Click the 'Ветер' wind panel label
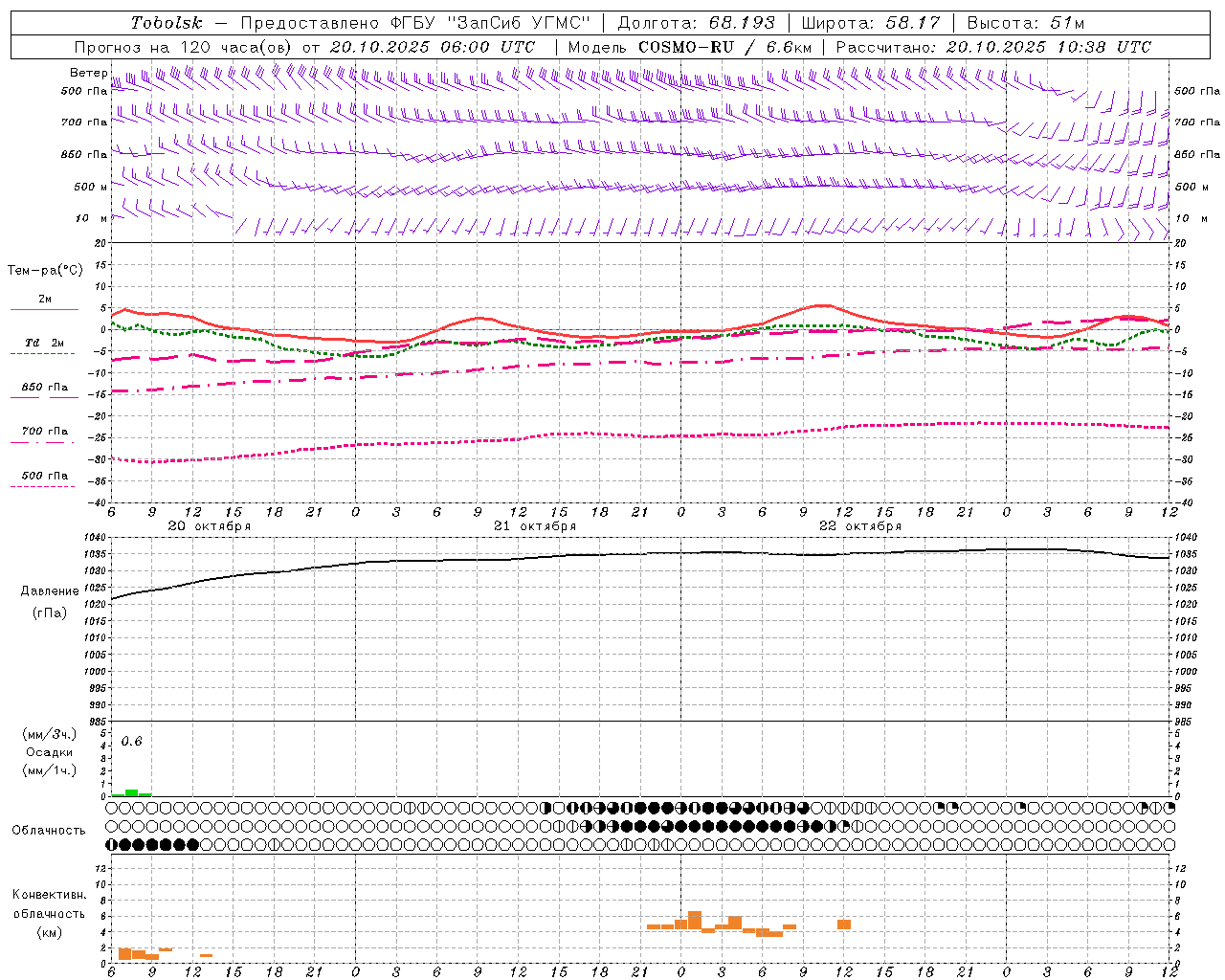This screenshot has height=980, width=1225. point(89,73)
